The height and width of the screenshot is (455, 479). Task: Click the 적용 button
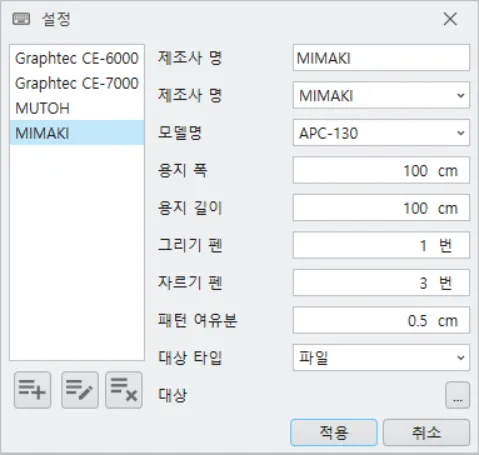click(x=334, y=432)
